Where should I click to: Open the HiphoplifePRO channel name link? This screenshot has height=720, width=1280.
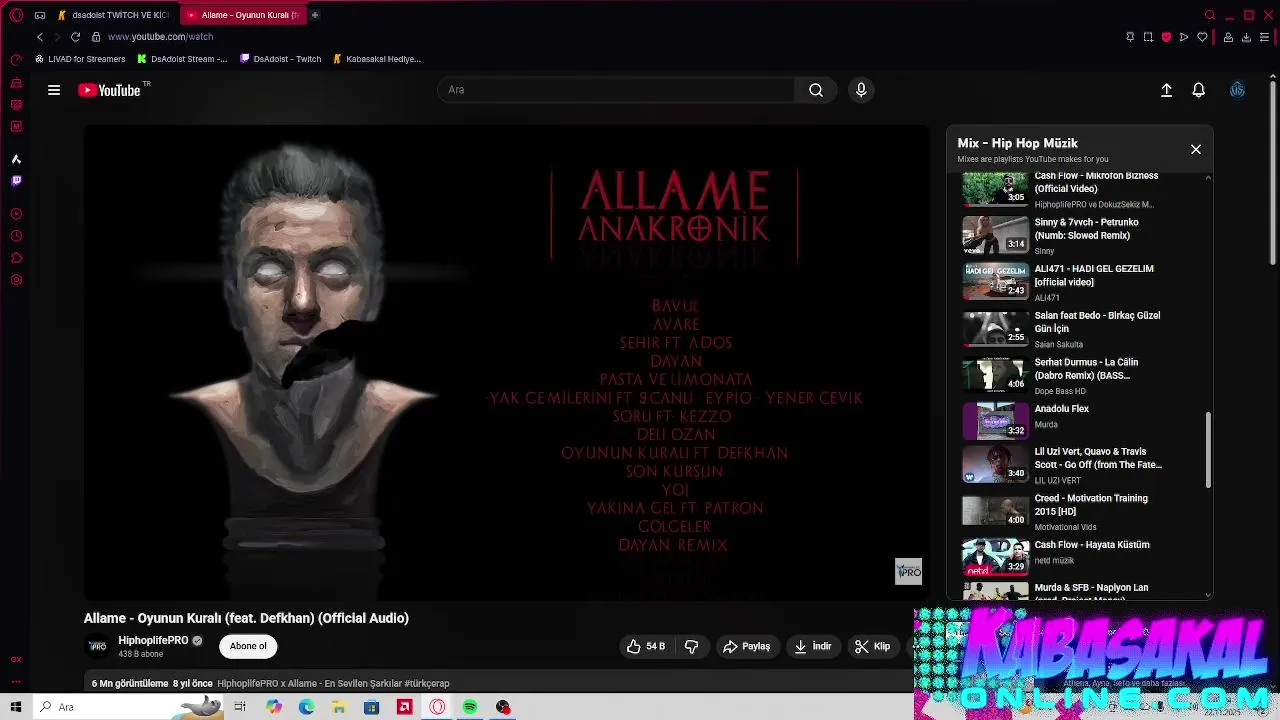click(x=153, y=640)
